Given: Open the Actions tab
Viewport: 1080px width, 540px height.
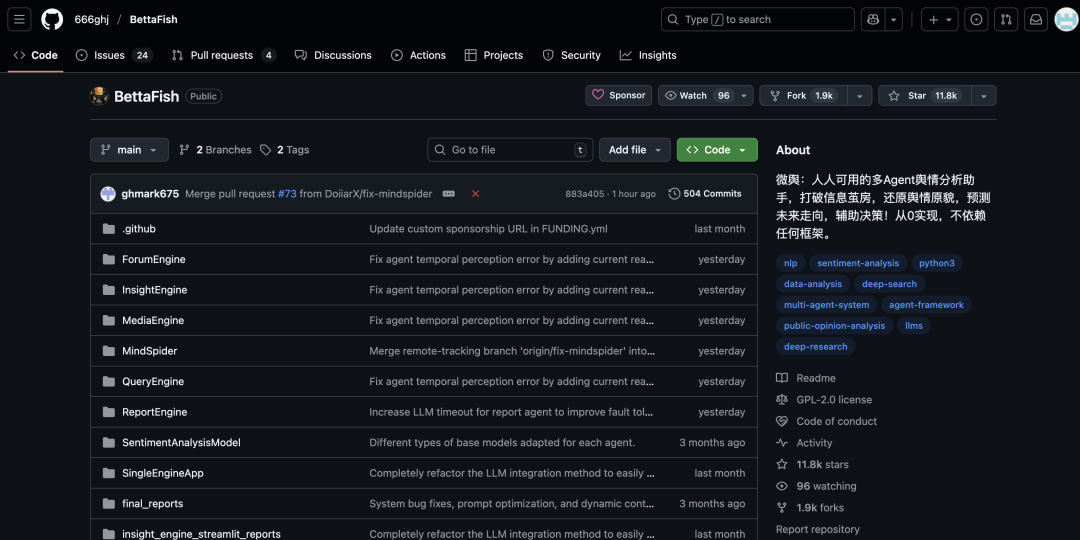Looking at the screenshot, I should pos(418,55).
